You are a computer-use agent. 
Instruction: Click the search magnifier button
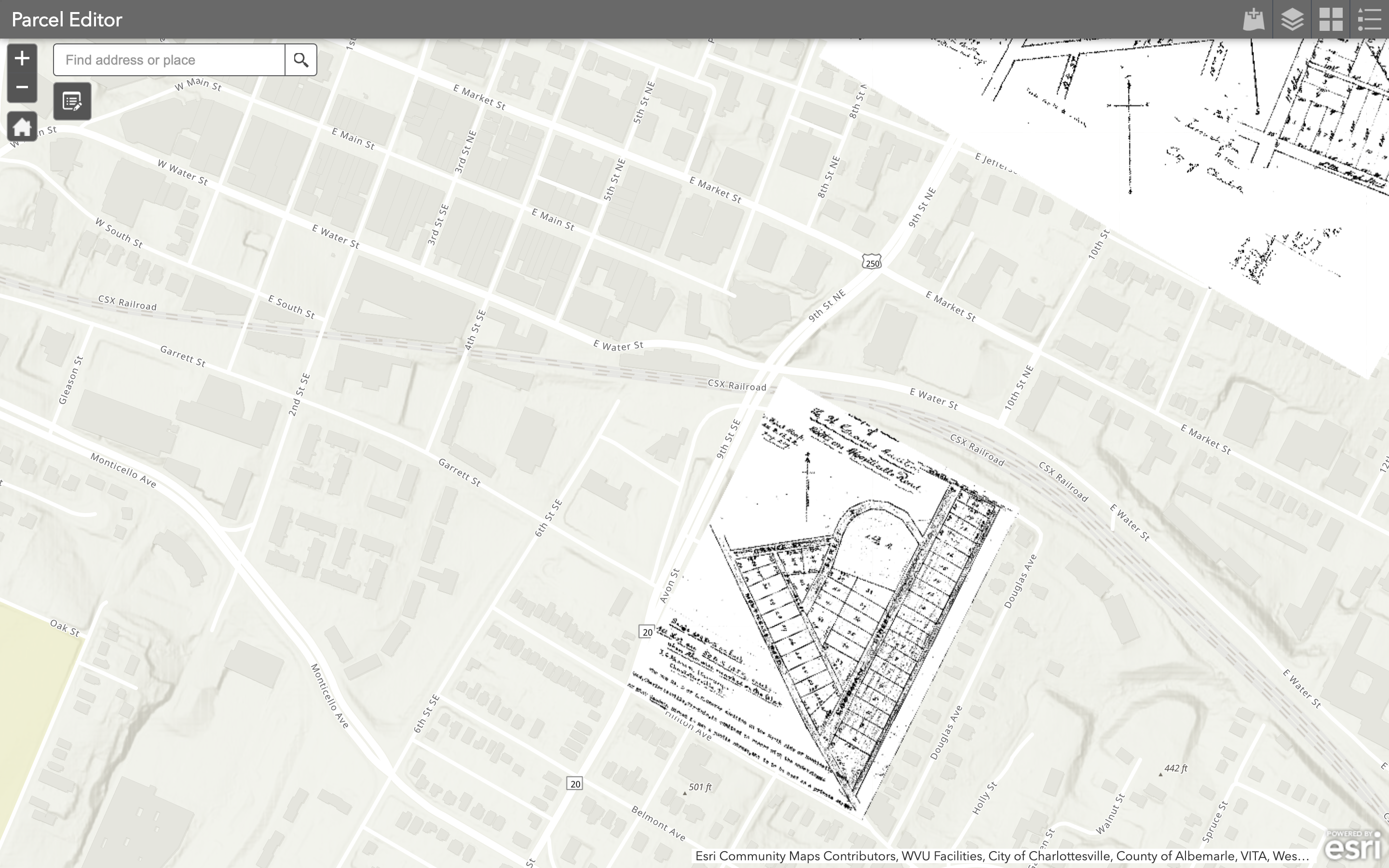tap(301, 60)
